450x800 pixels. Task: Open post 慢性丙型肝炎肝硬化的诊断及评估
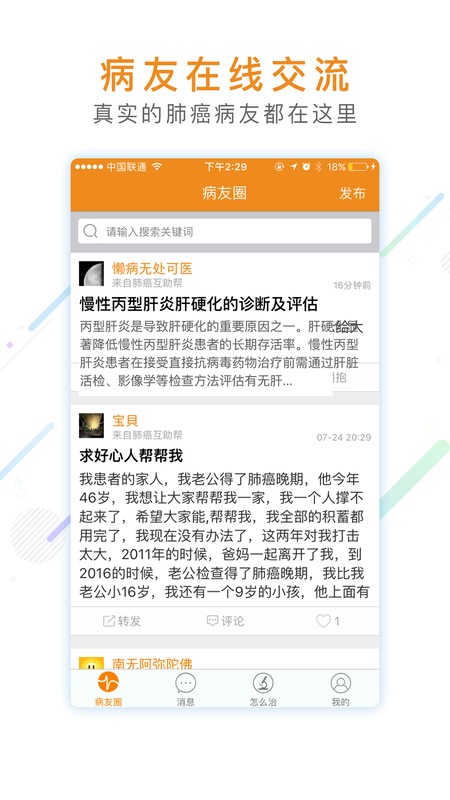click(198, 304)
